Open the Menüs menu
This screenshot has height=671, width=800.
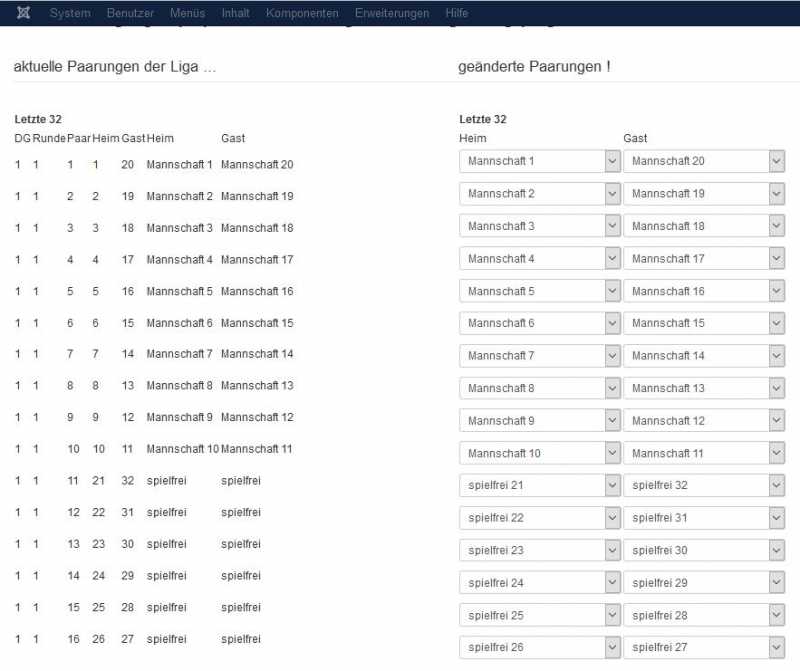tap(187, 13)
